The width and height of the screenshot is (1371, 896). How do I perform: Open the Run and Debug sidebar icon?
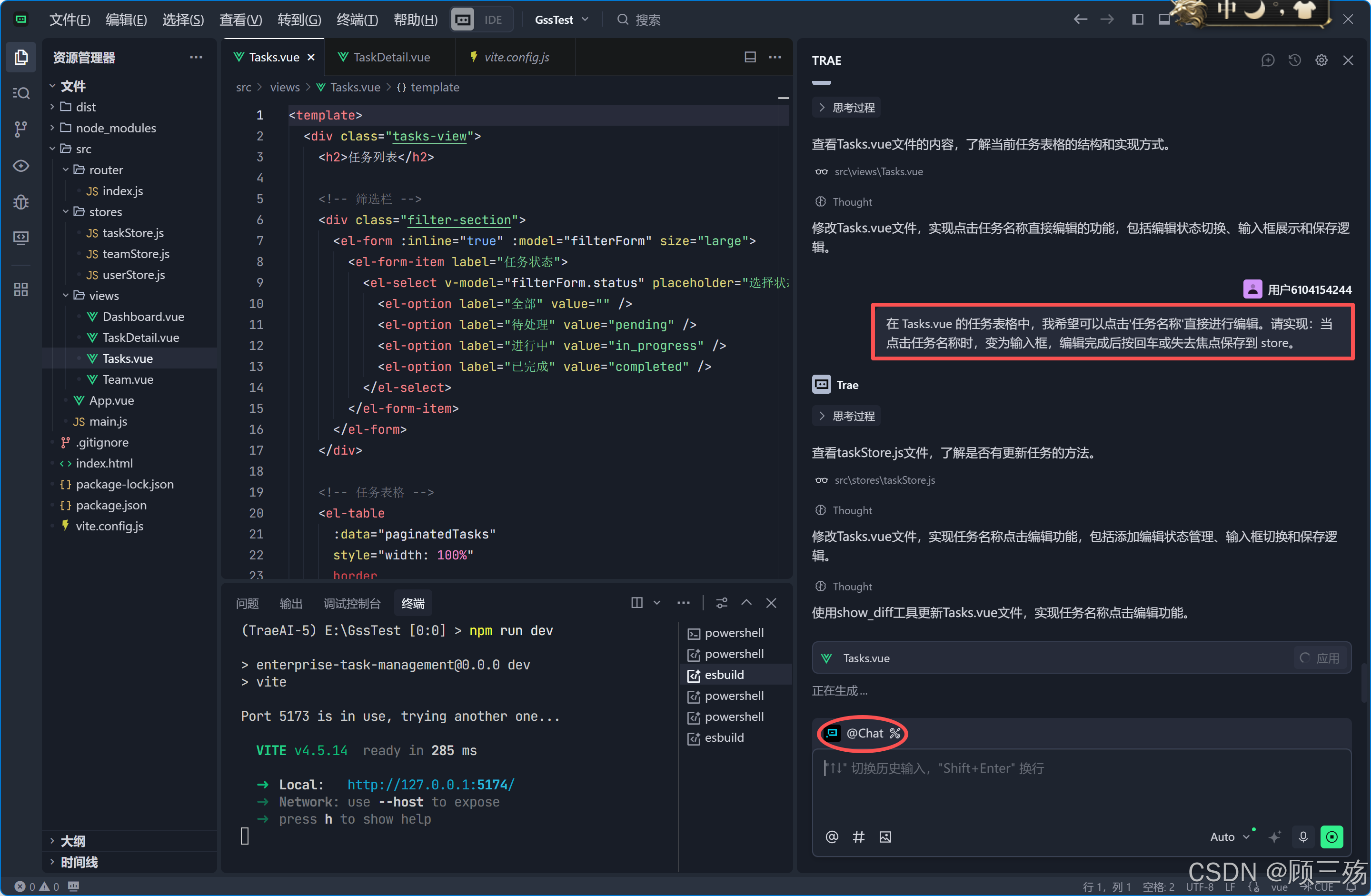click(21, 202)
